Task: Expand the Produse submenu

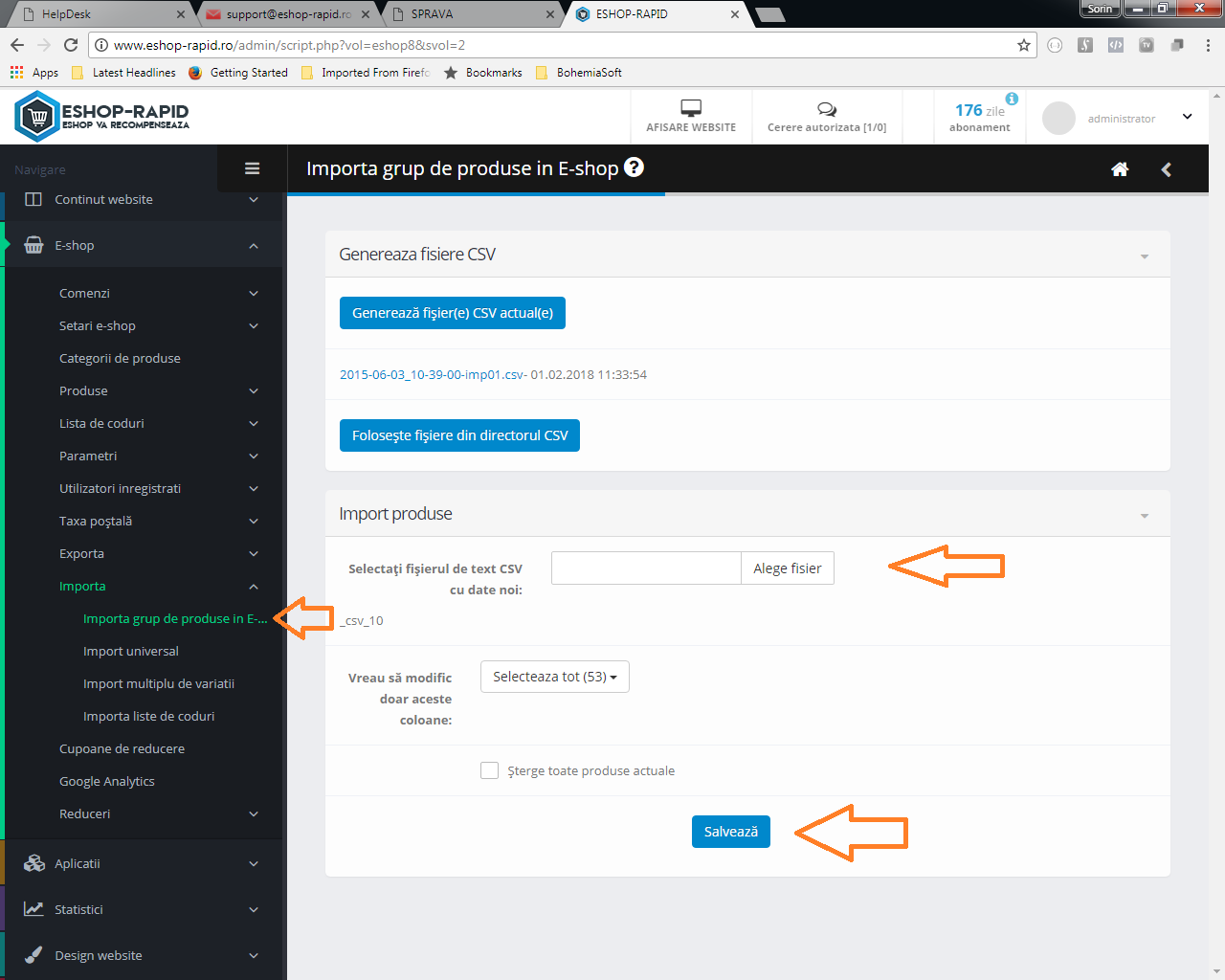Action: tap(254, 390)
